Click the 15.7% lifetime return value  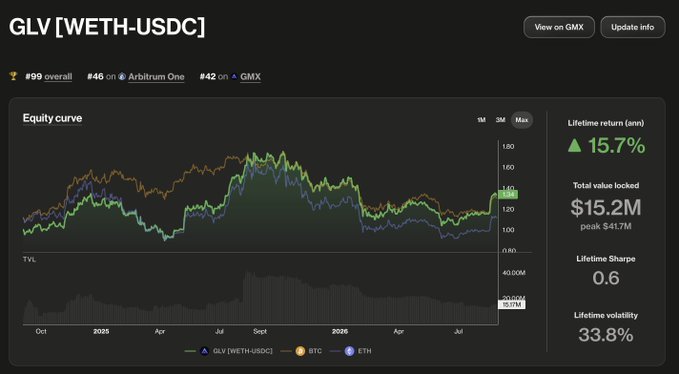point(617,145)
